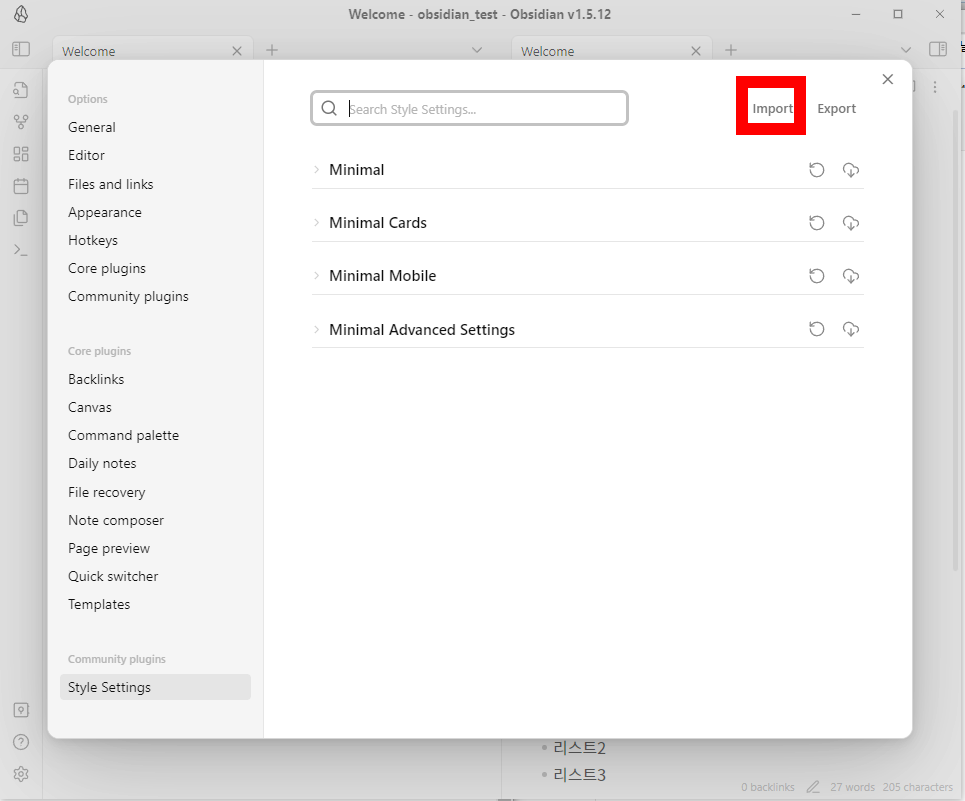Viewport: 965px width, 801px height.
Task: Expand Minimal Advanced Settings section
Action: coord(316,329)
